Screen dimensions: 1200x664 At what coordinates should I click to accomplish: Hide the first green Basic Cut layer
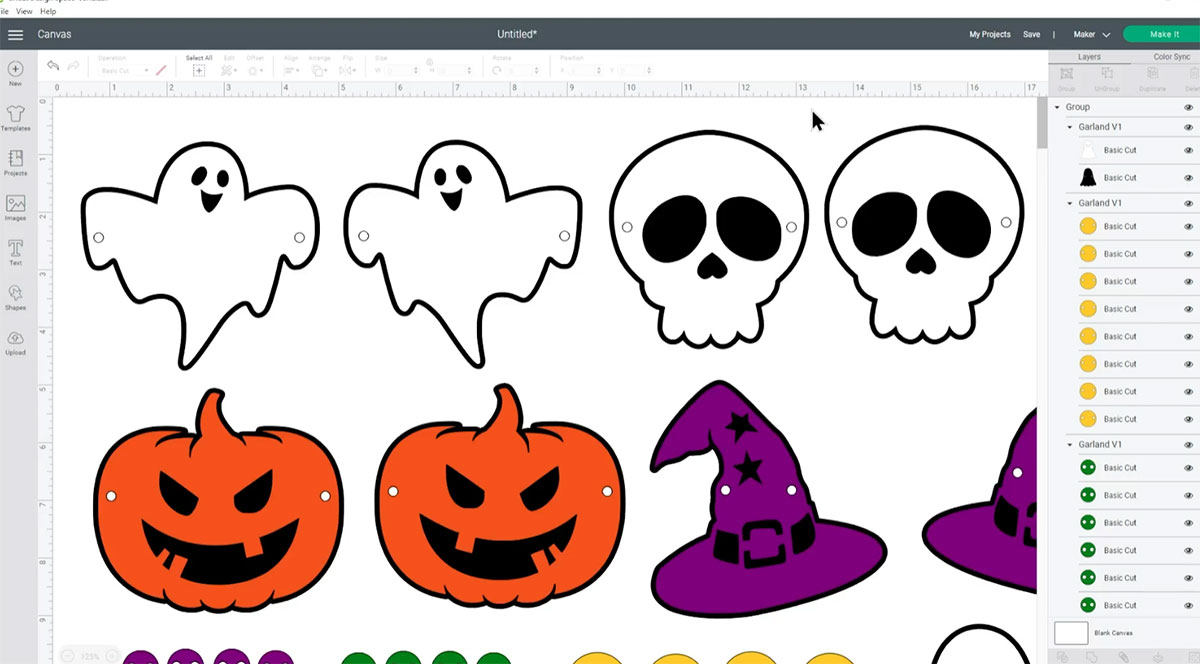(1189, 467)
